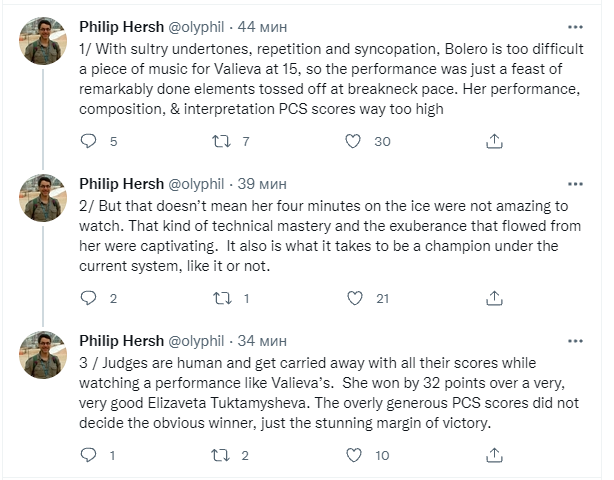Open more options menu on third tweet
614x480 pixels.
coord(575,339)
